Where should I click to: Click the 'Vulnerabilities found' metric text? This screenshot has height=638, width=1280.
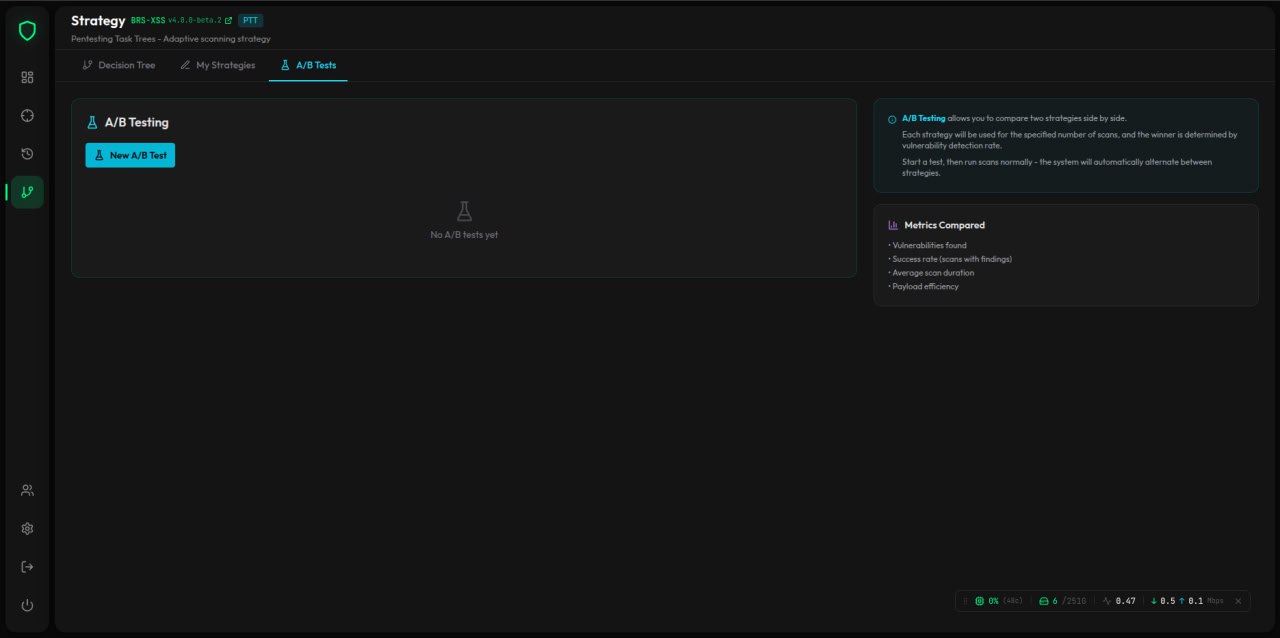click(928, 245)
